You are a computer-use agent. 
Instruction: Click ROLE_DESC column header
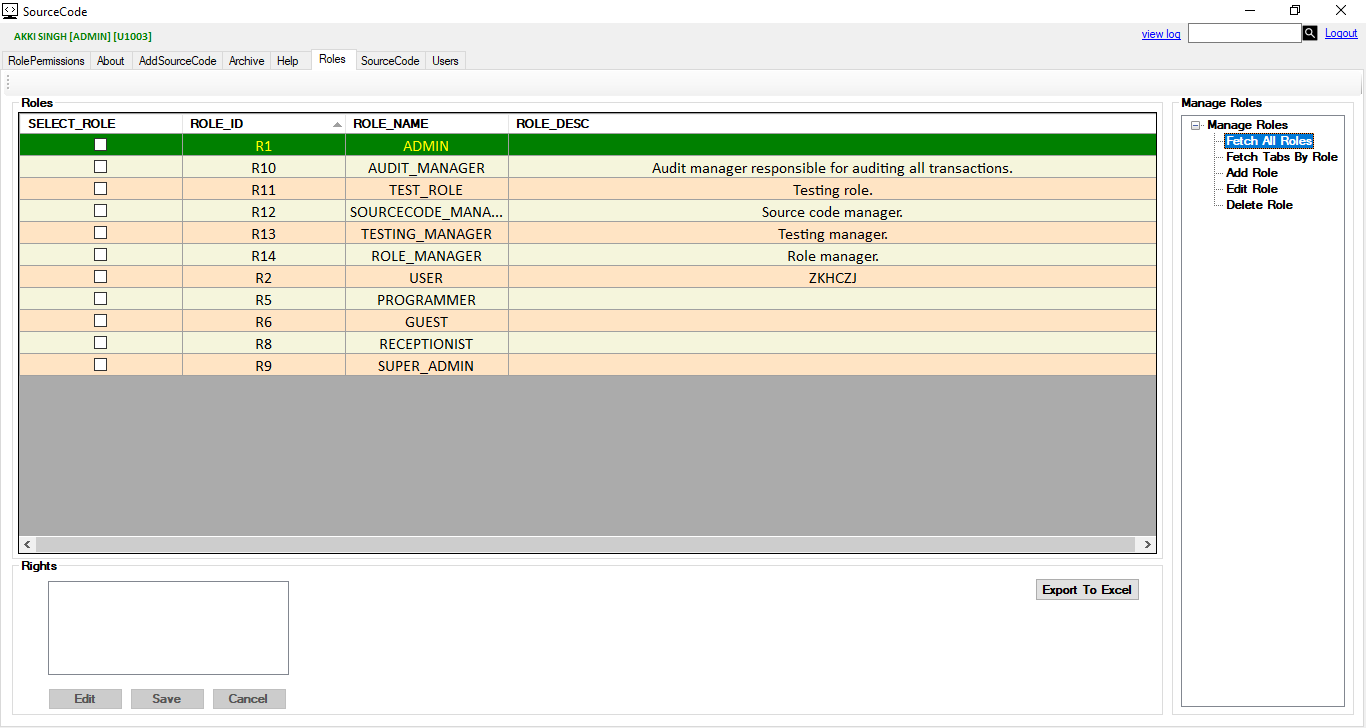[x=832, y=124]
